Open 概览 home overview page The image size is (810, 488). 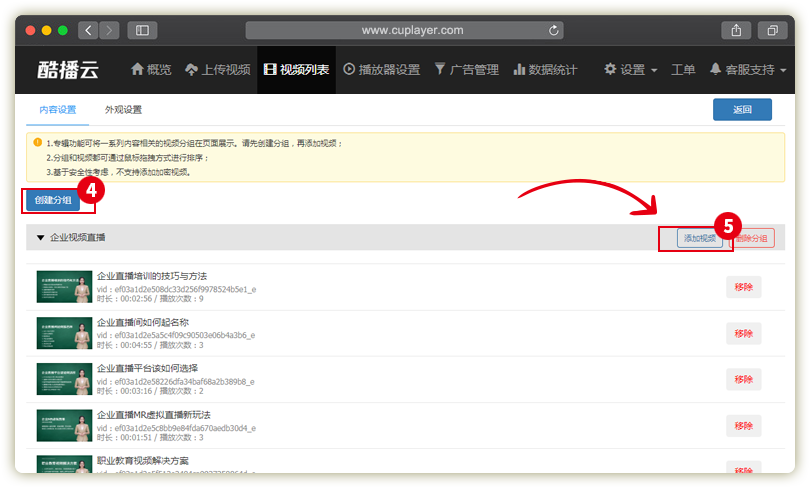[x=151, y=70]
